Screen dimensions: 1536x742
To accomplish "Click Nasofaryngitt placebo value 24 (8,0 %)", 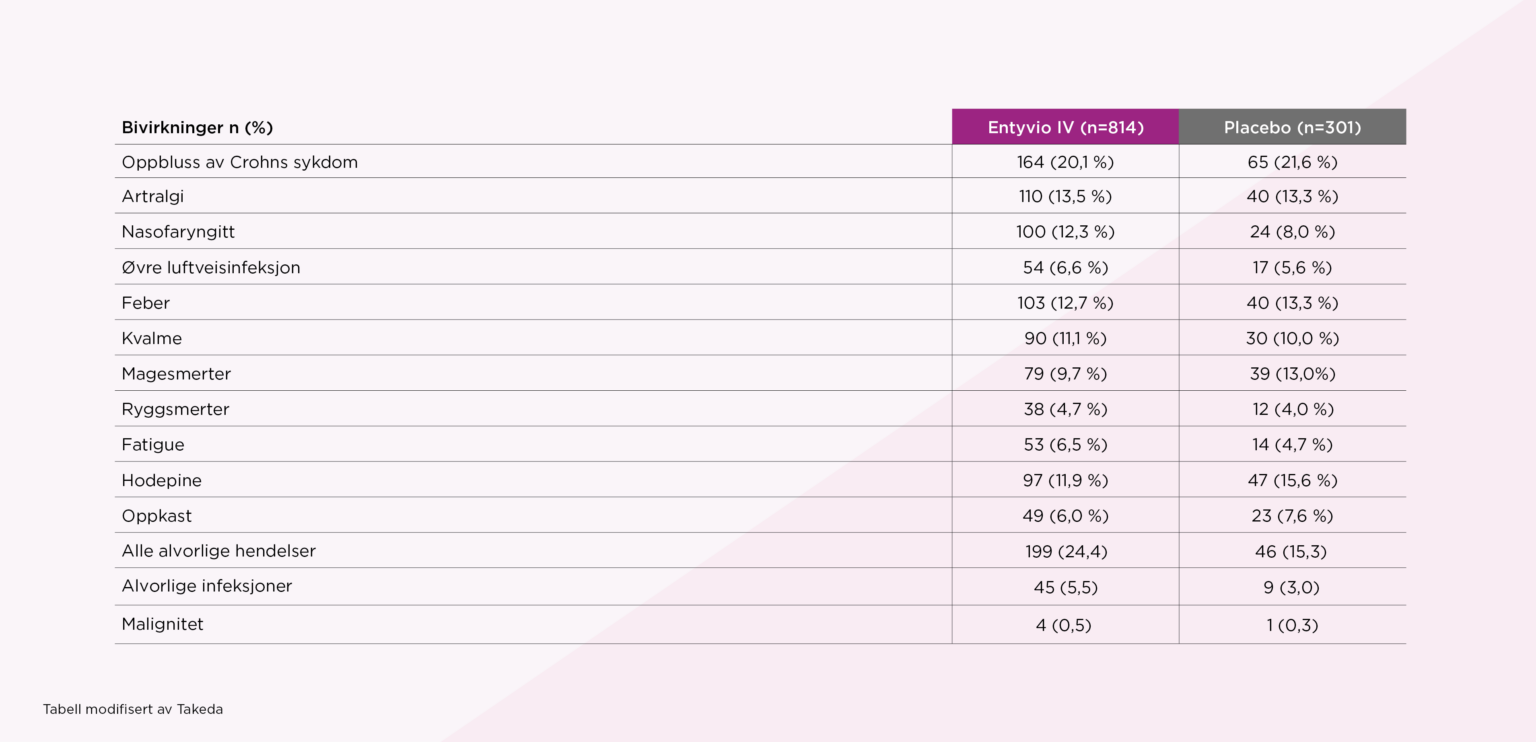I will click(x=1291, y=232).
